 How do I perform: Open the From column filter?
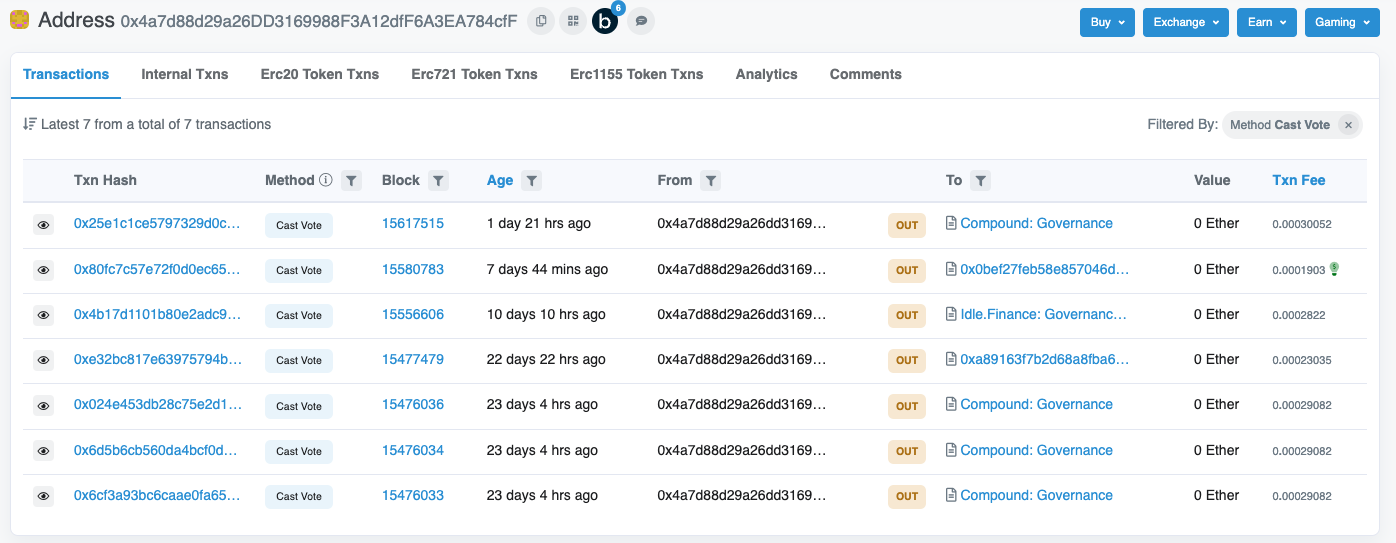tap(710, 181)
